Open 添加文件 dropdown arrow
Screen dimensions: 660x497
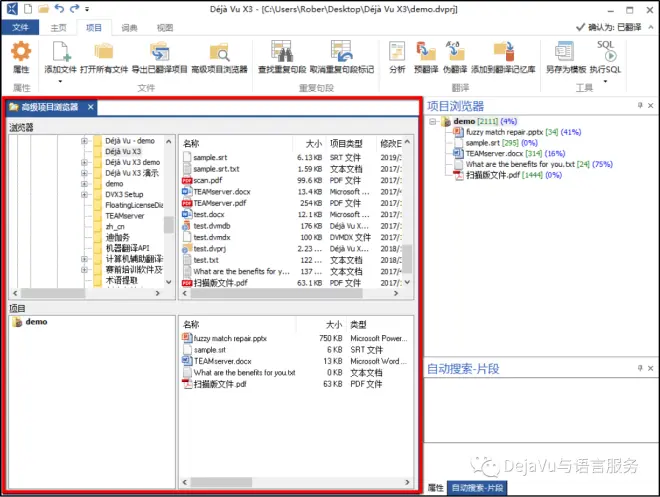pos(60,81)
